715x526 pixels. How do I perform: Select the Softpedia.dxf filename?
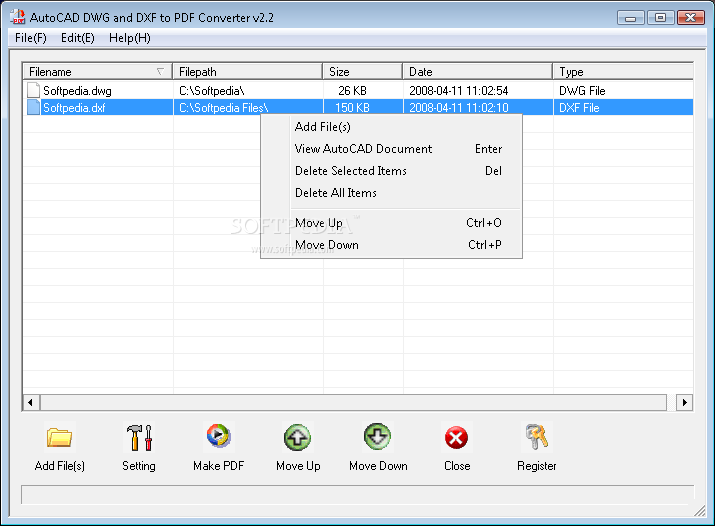(x=74, y=108)
